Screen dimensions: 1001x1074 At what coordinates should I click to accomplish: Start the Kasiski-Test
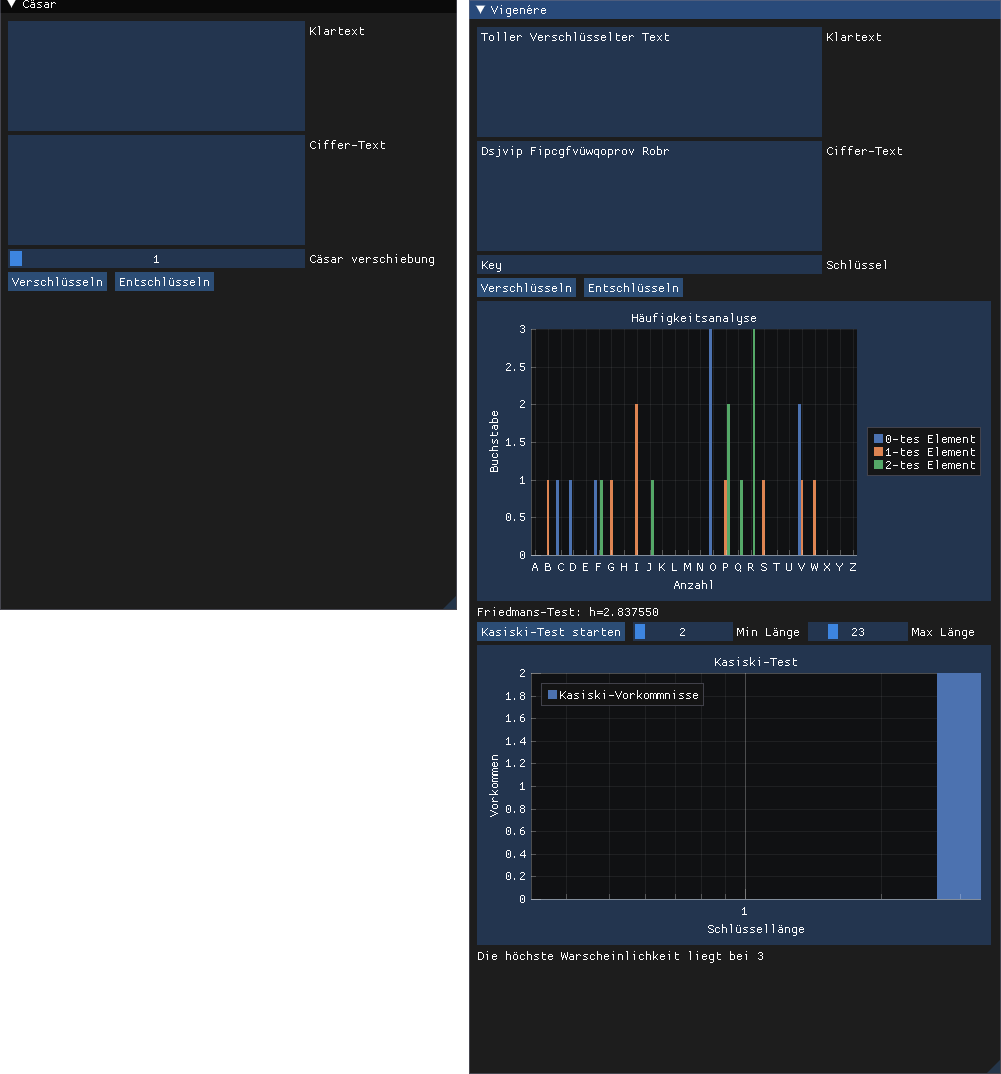coord(551,632)
